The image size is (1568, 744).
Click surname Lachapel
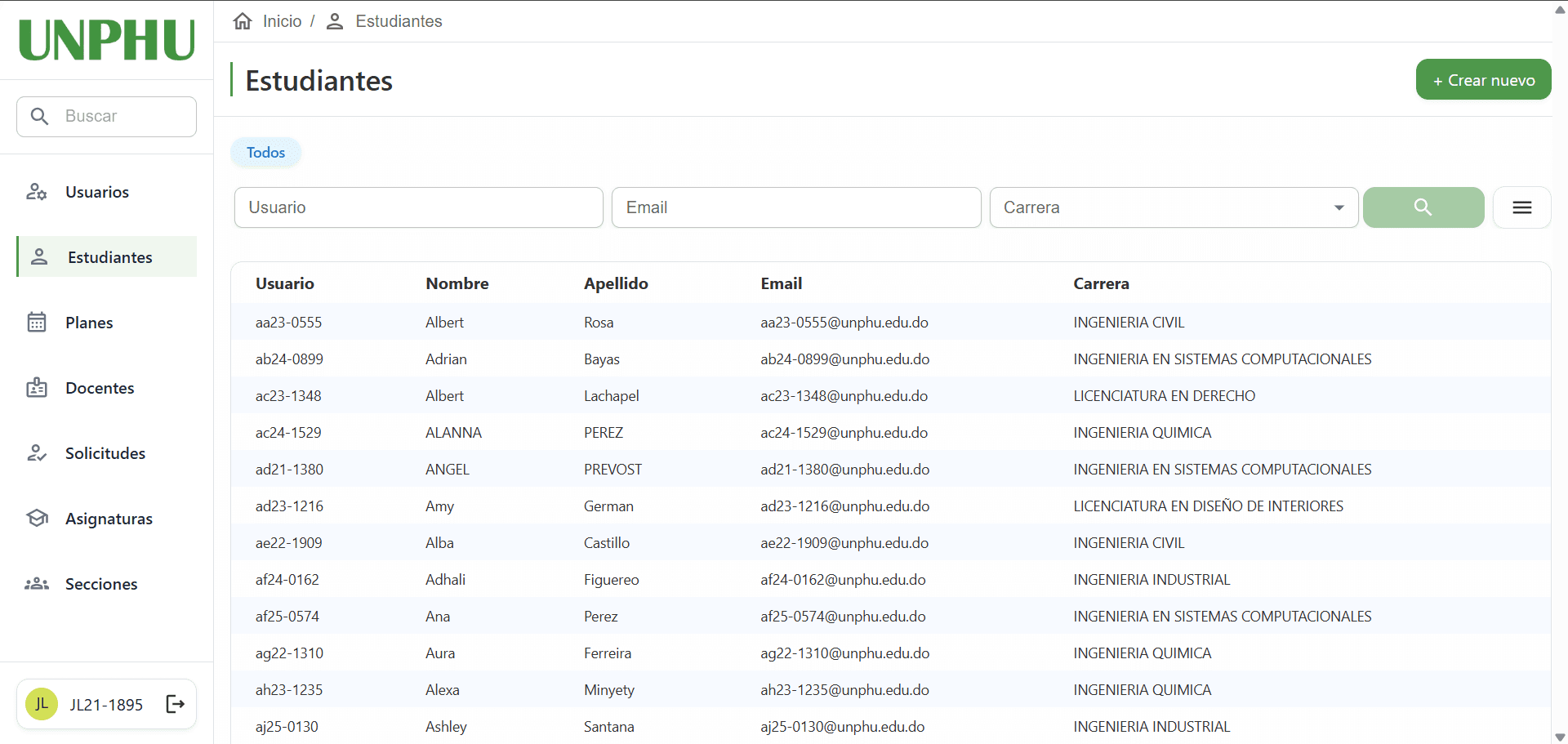pos(612,396)
